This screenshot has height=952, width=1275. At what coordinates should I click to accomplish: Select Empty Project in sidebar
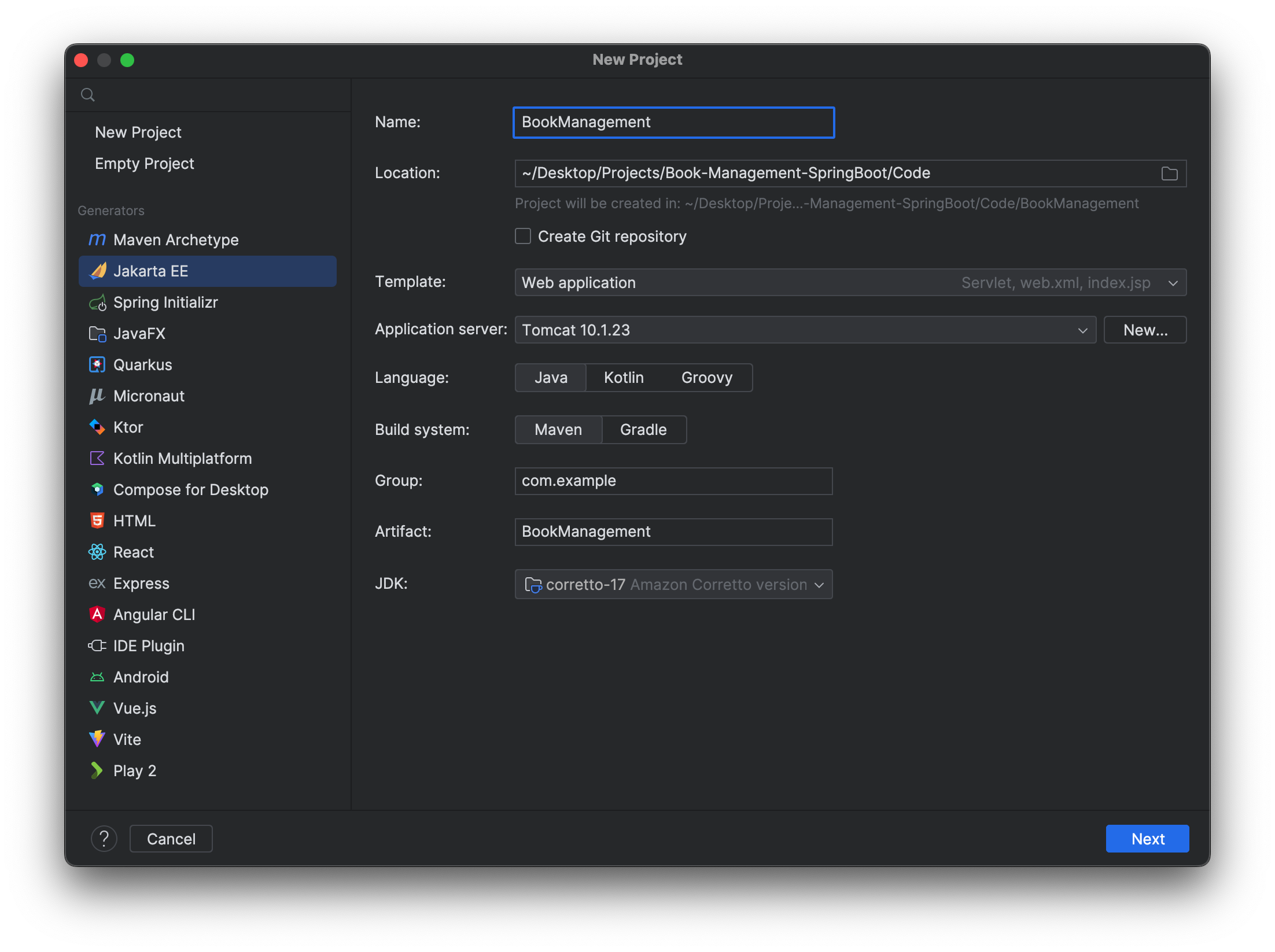point(145,164)
